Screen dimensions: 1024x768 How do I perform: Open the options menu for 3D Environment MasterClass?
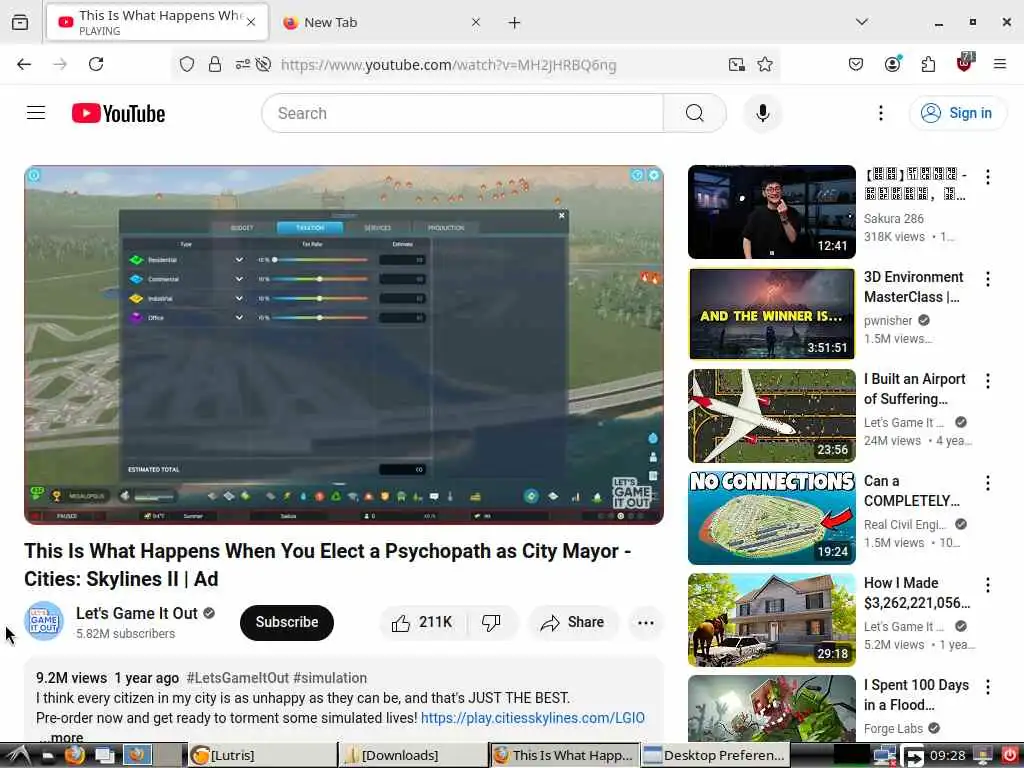pos(987,279)
